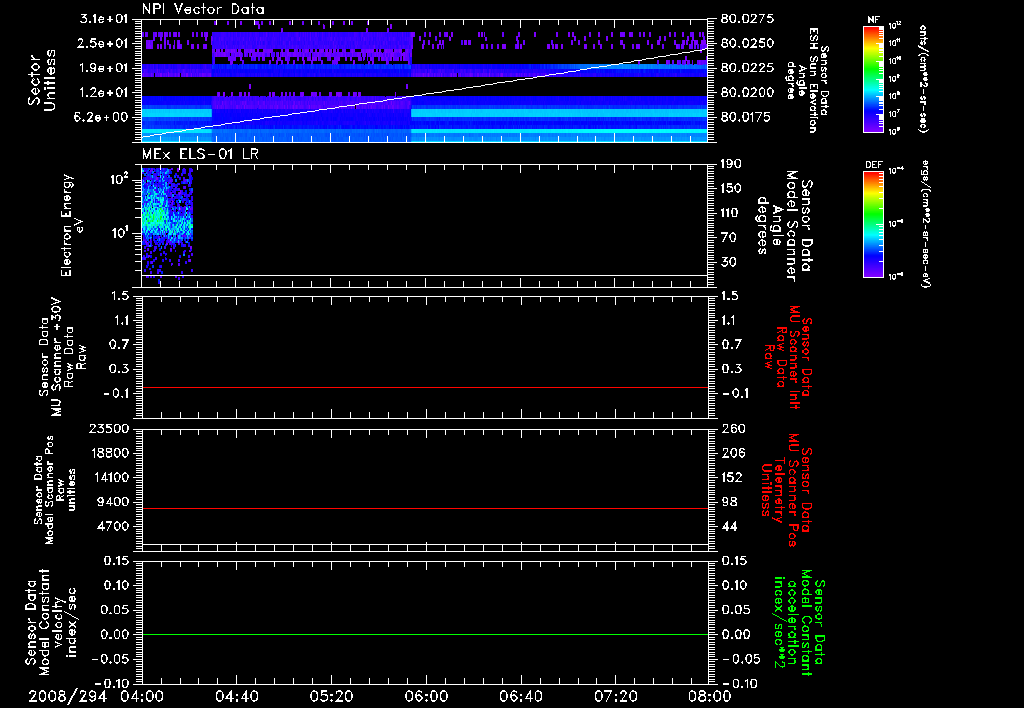Viewport: 1024px width, 708px height.
Task: Click the '23500' scanner position tick value
Action: [x=108, y=429]
